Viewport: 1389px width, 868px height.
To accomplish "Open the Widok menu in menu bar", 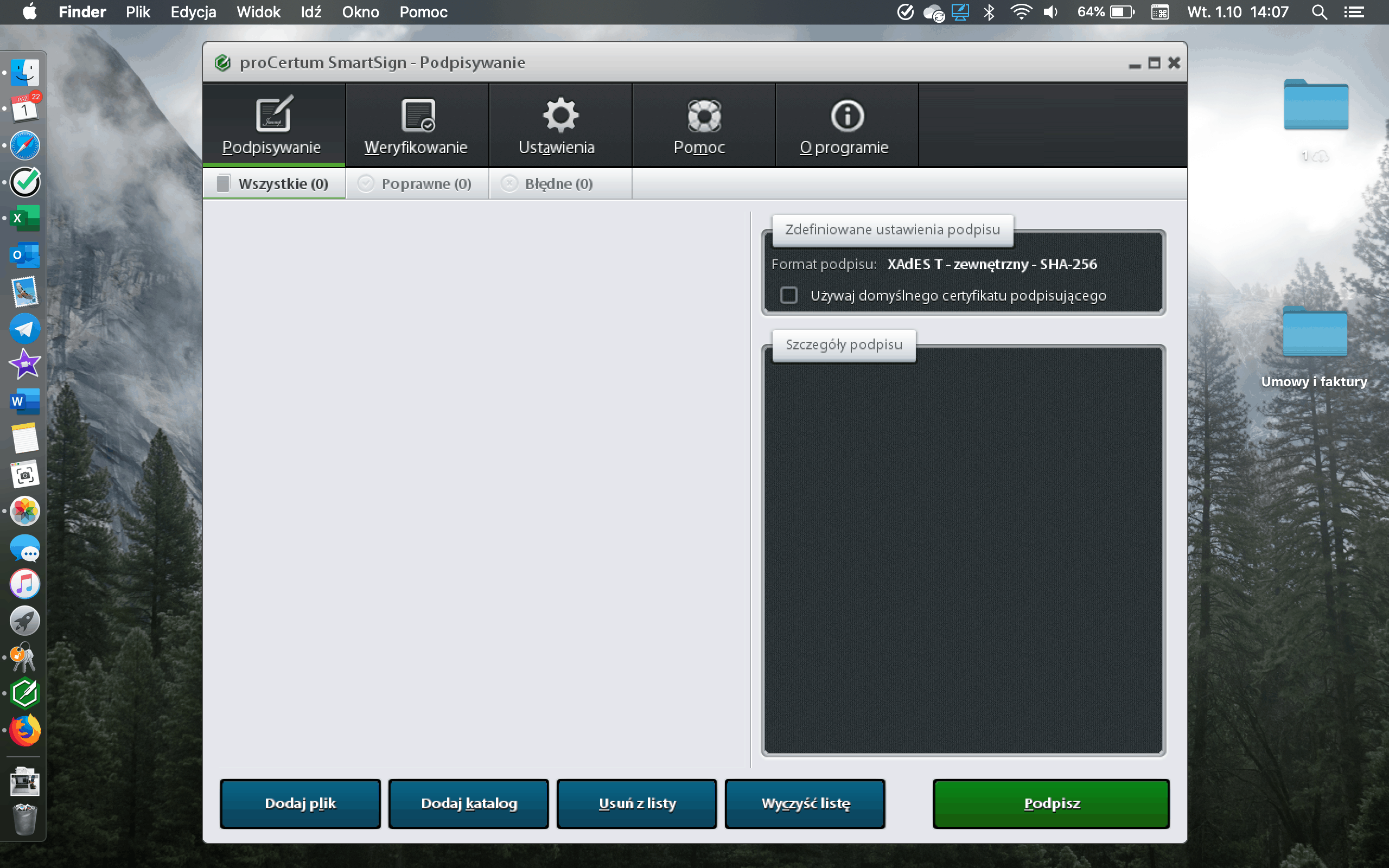I will [x=258, y=12].
